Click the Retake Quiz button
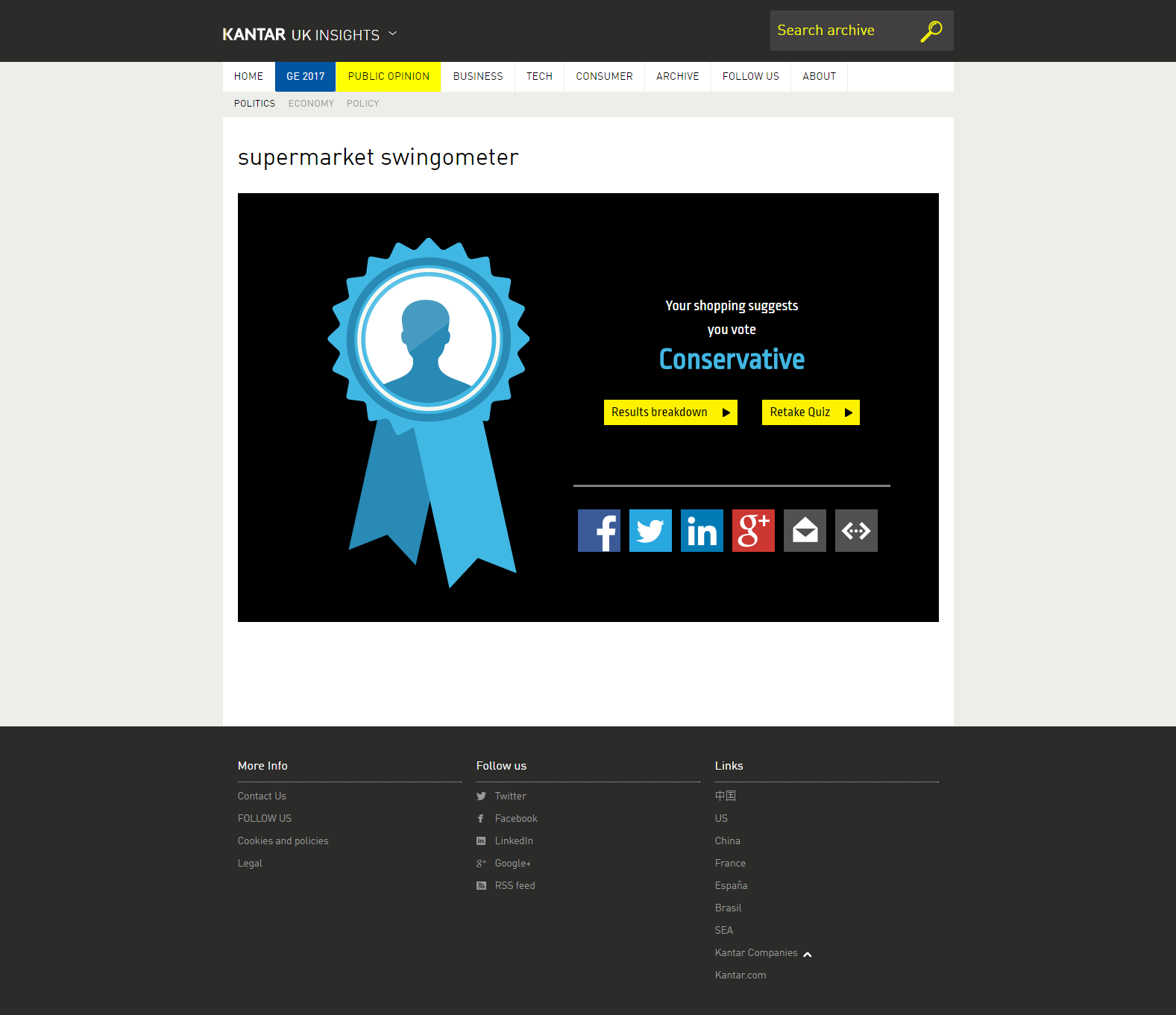 (811, 412)
